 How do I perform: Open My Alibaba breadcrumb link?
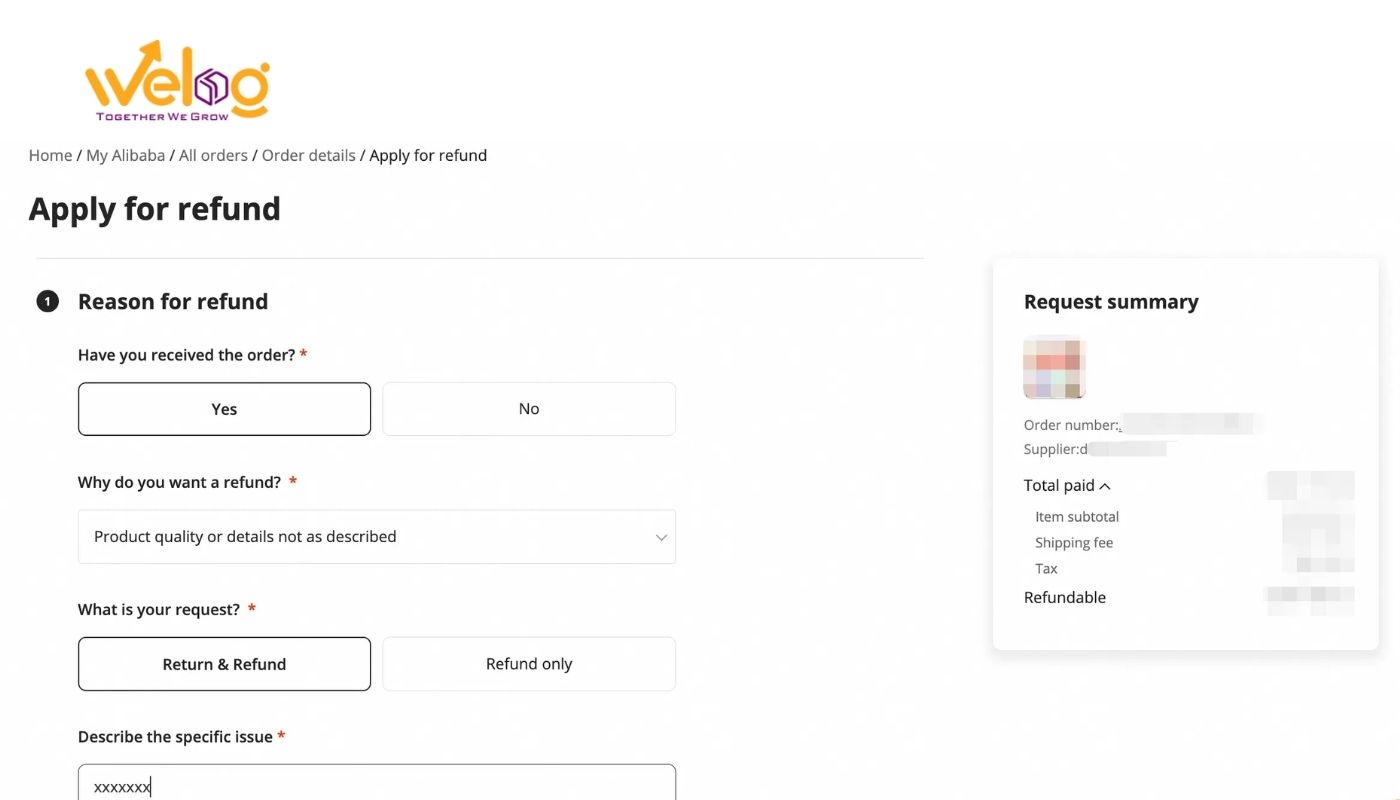(125, 155)
